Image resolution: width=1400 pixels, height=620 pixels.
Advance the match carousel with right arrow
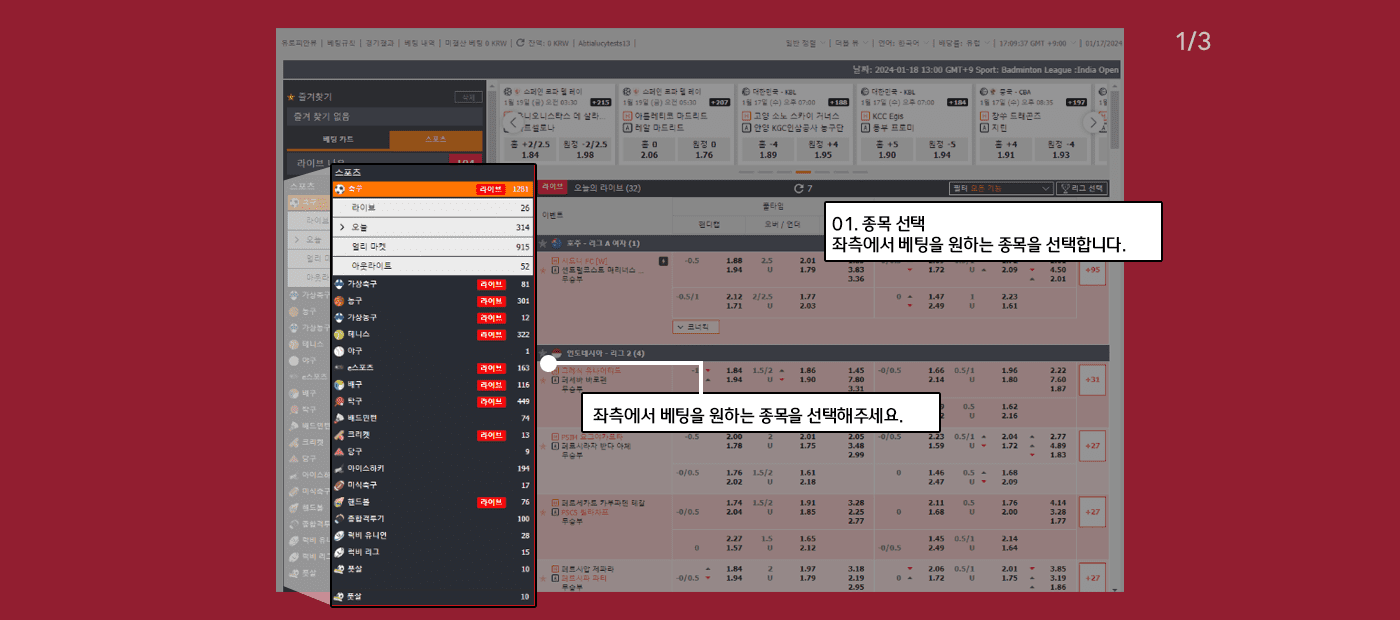tap(1091, 122)
